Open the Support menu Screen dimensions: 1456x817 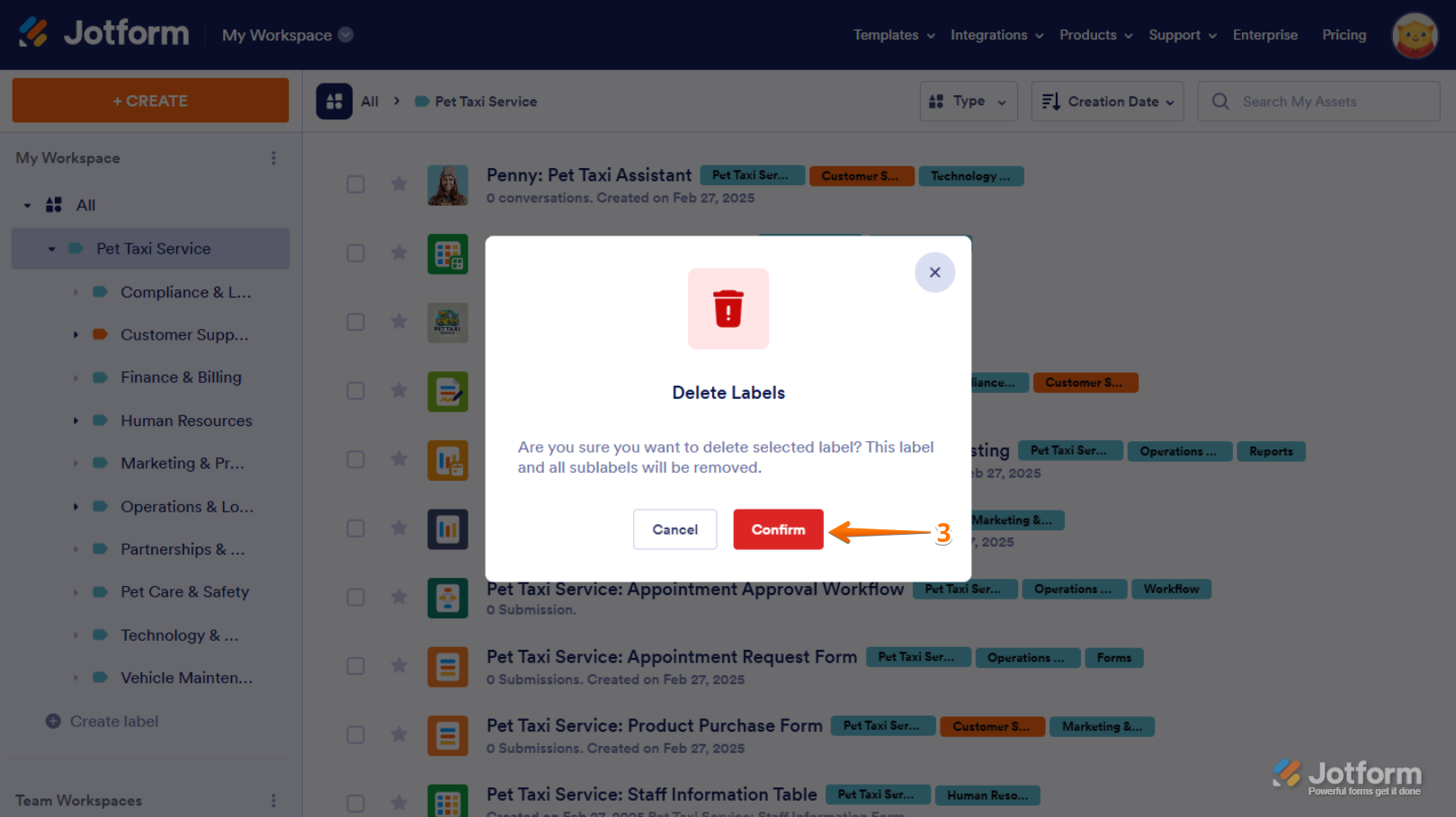[x=1183, y=35]
